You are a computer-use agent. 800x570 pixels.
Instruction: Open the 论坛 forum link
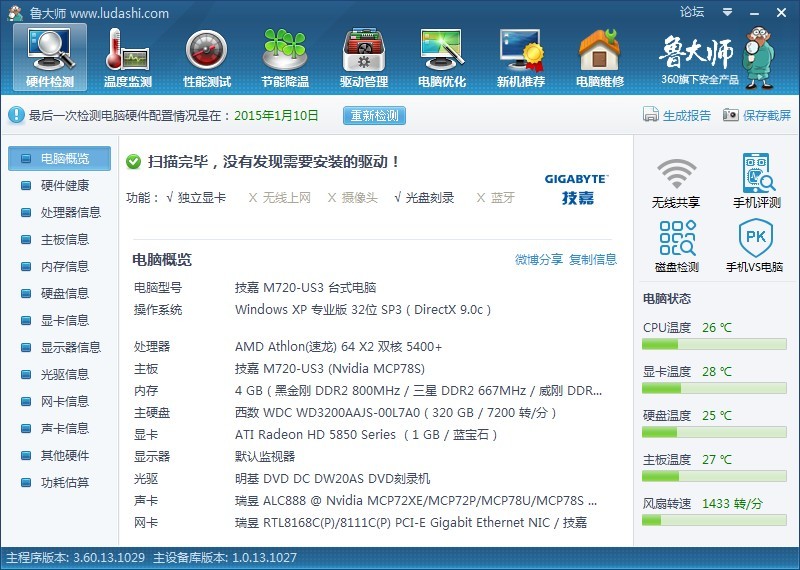[691, 12]
